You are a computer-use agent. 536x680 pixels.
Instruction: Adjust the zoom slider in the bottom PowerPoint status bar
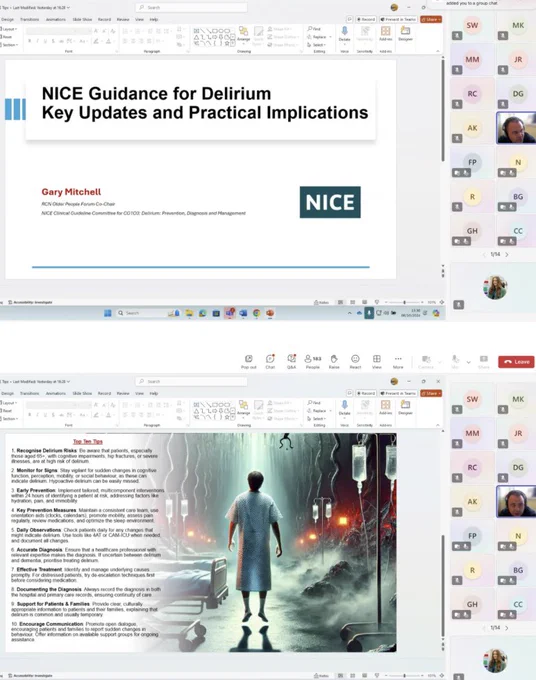(404, 676)
